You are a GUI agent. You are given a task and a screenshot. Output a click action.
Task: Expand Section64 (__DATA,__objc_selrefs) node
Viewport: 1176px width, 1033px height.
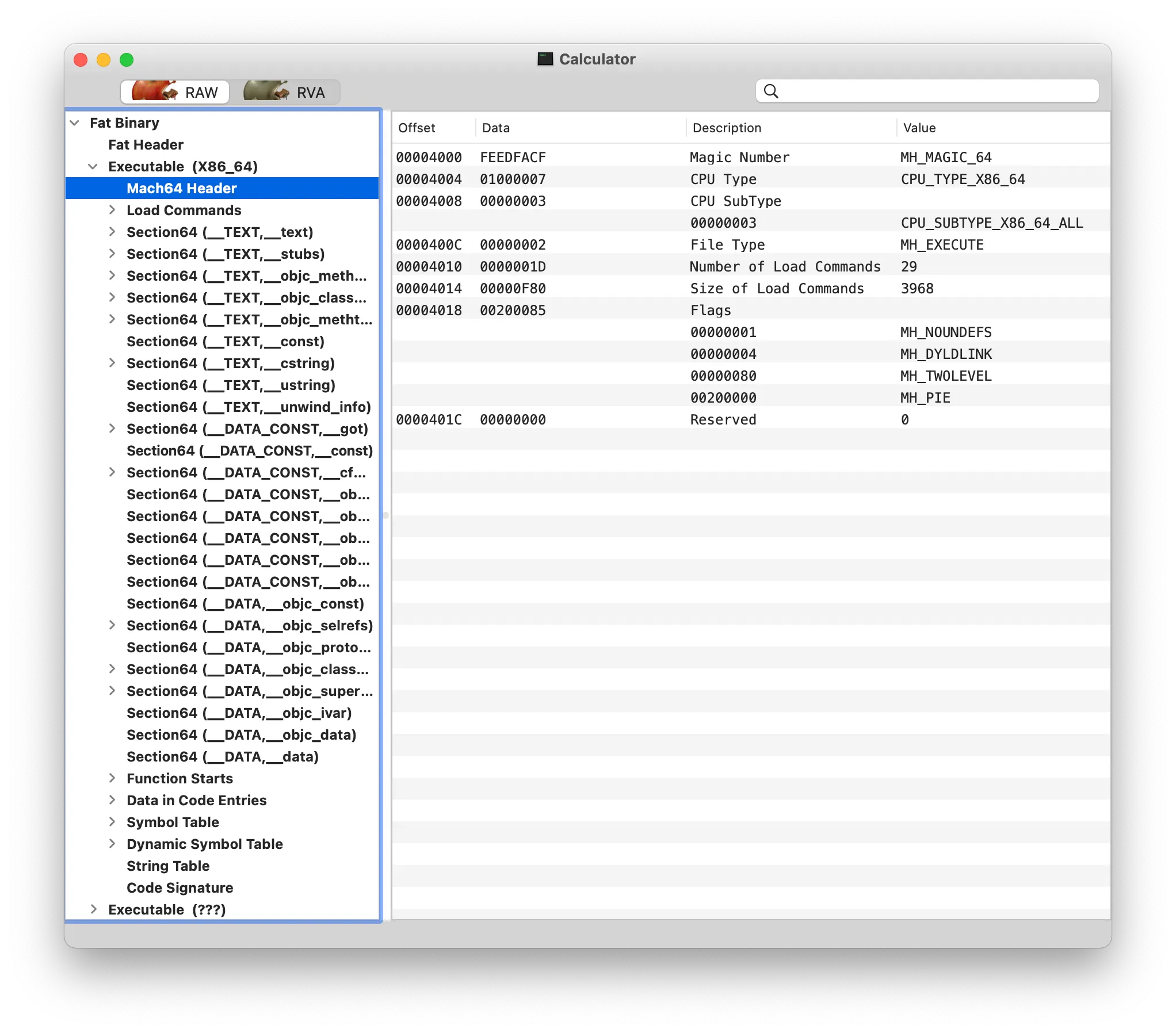[x=112, y=625]
